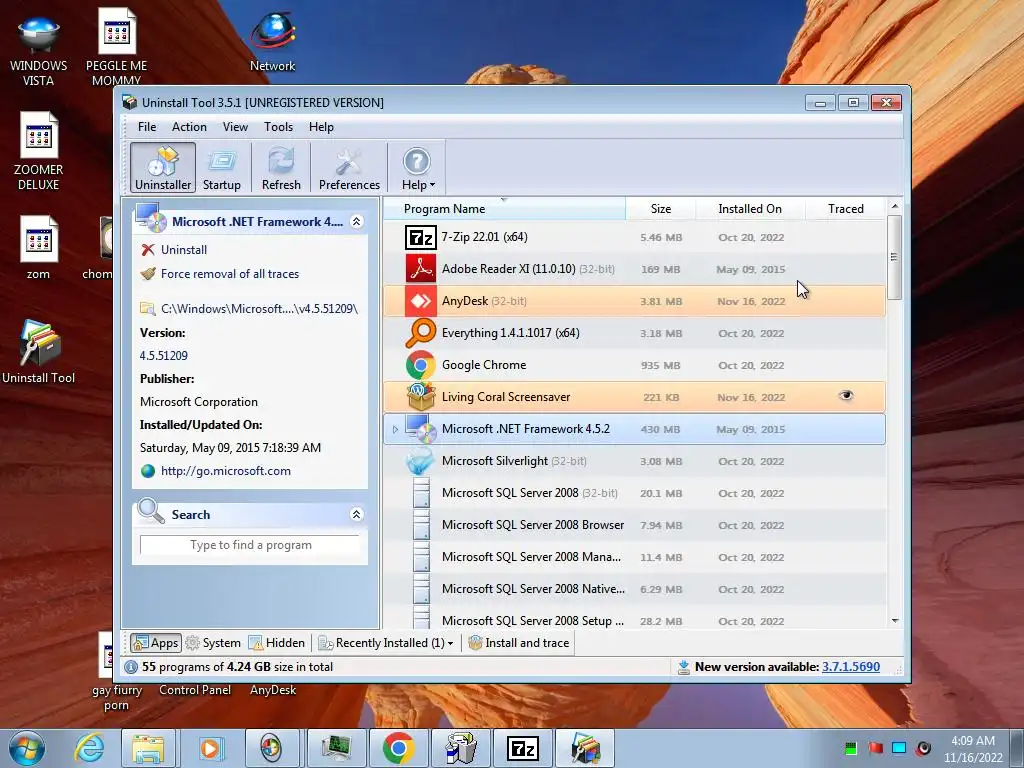Screen dimensions: 1024x768
Task: Open the Help toolbar dropdown
Action: coord(418,168)
